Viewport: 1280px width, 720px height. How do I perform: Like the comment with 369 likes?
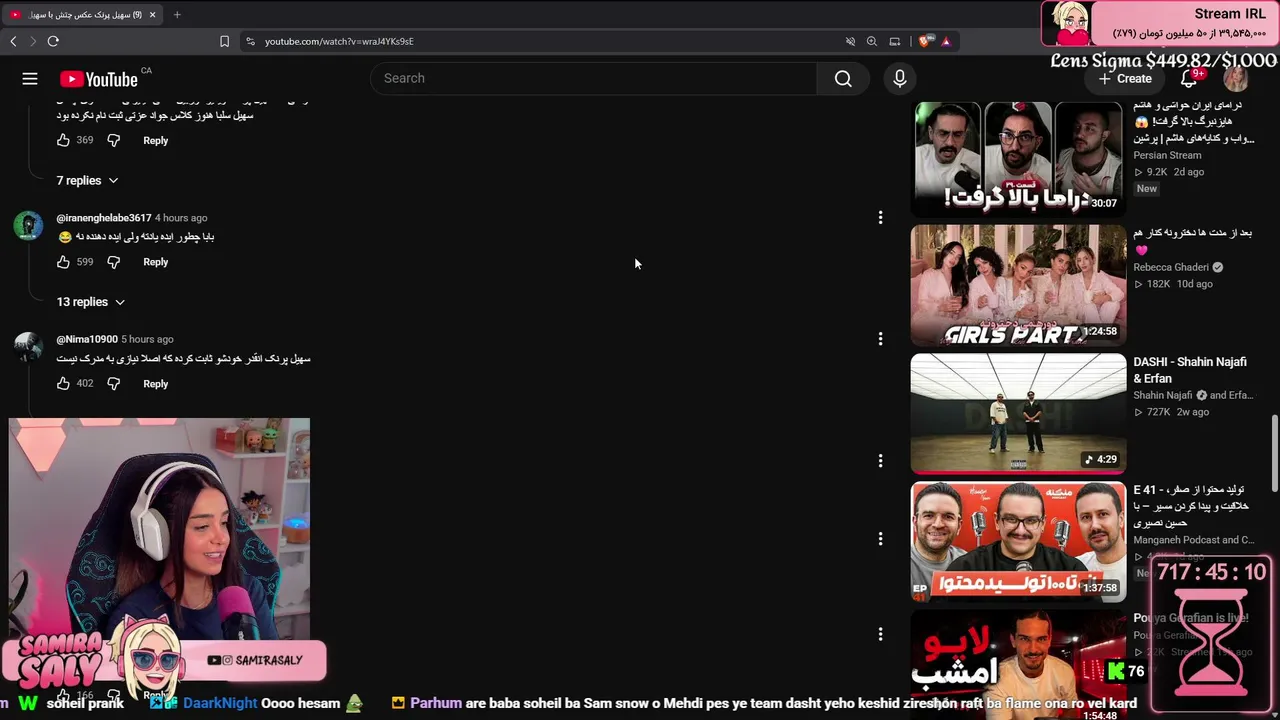coord(63,141)
